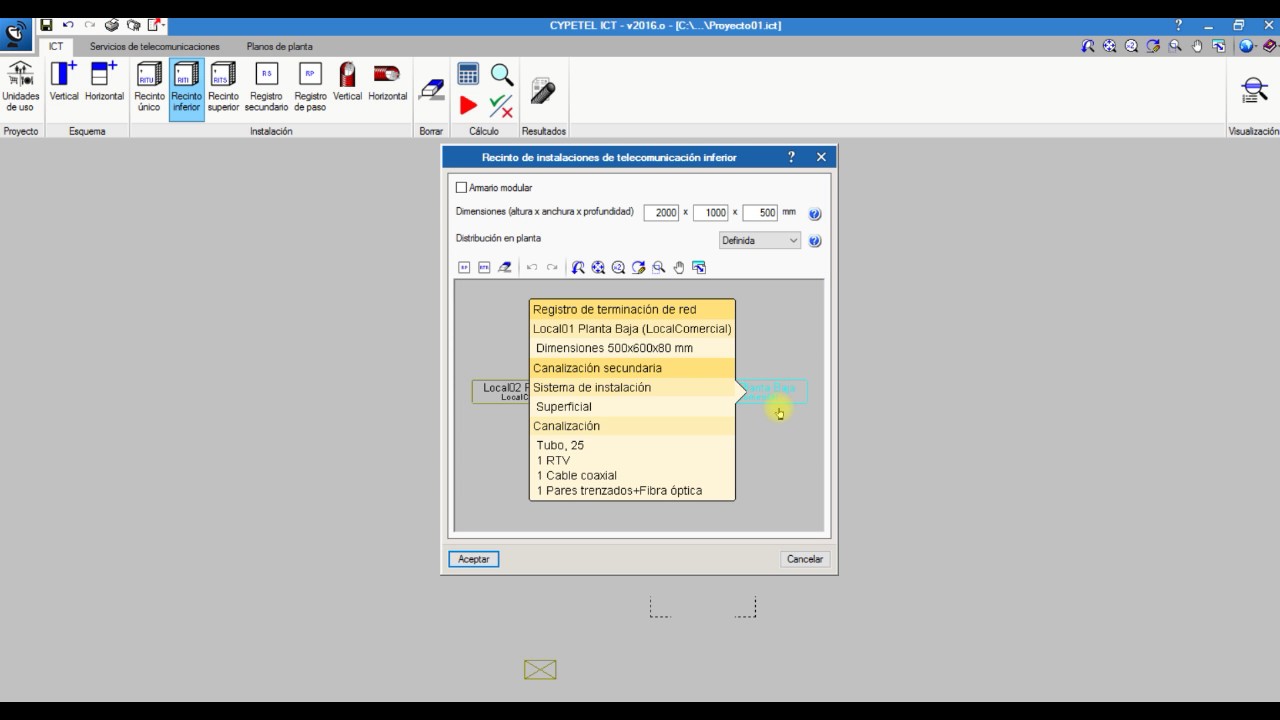Image resolution: width=1280 pixels, height=720 pixels.
Task: Open the check and cross verification icon
Action: tap(501, 105)
